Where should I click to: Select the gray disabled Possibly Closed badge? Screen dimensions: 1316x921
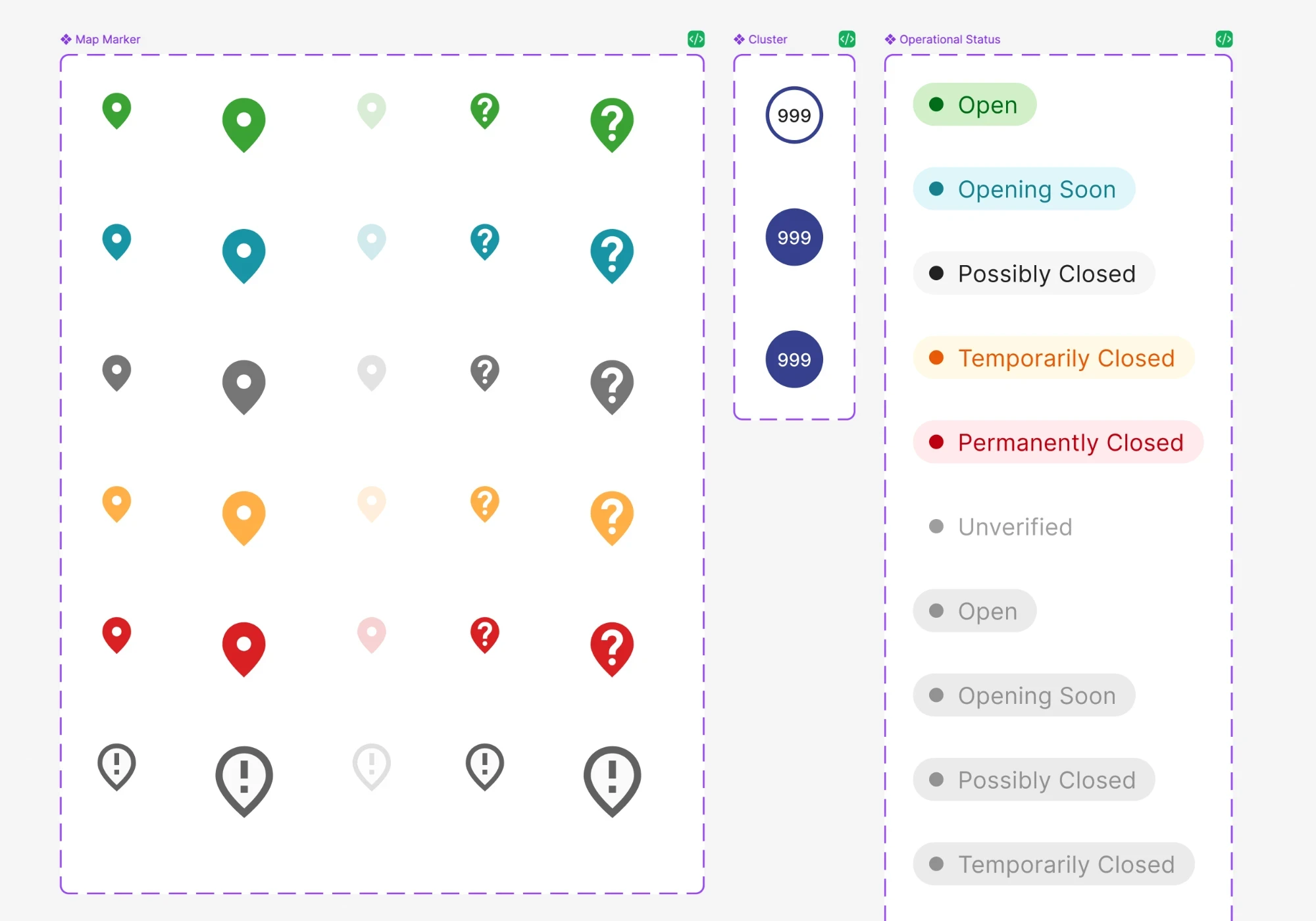tap(1034, 780)
